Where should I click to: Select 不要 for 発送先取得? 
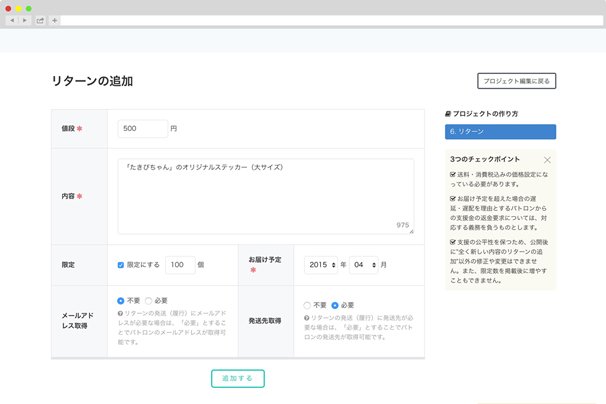[307, 305]
